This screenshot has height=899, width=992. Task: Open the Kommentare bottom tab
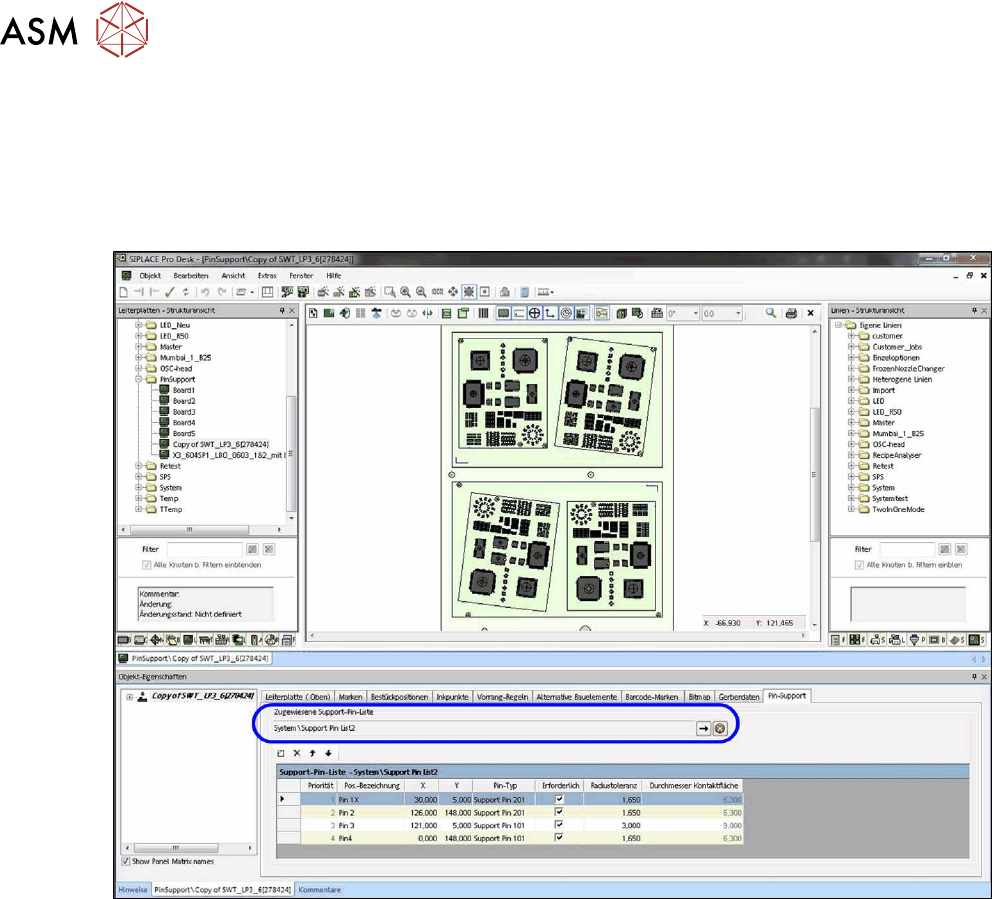319,890
